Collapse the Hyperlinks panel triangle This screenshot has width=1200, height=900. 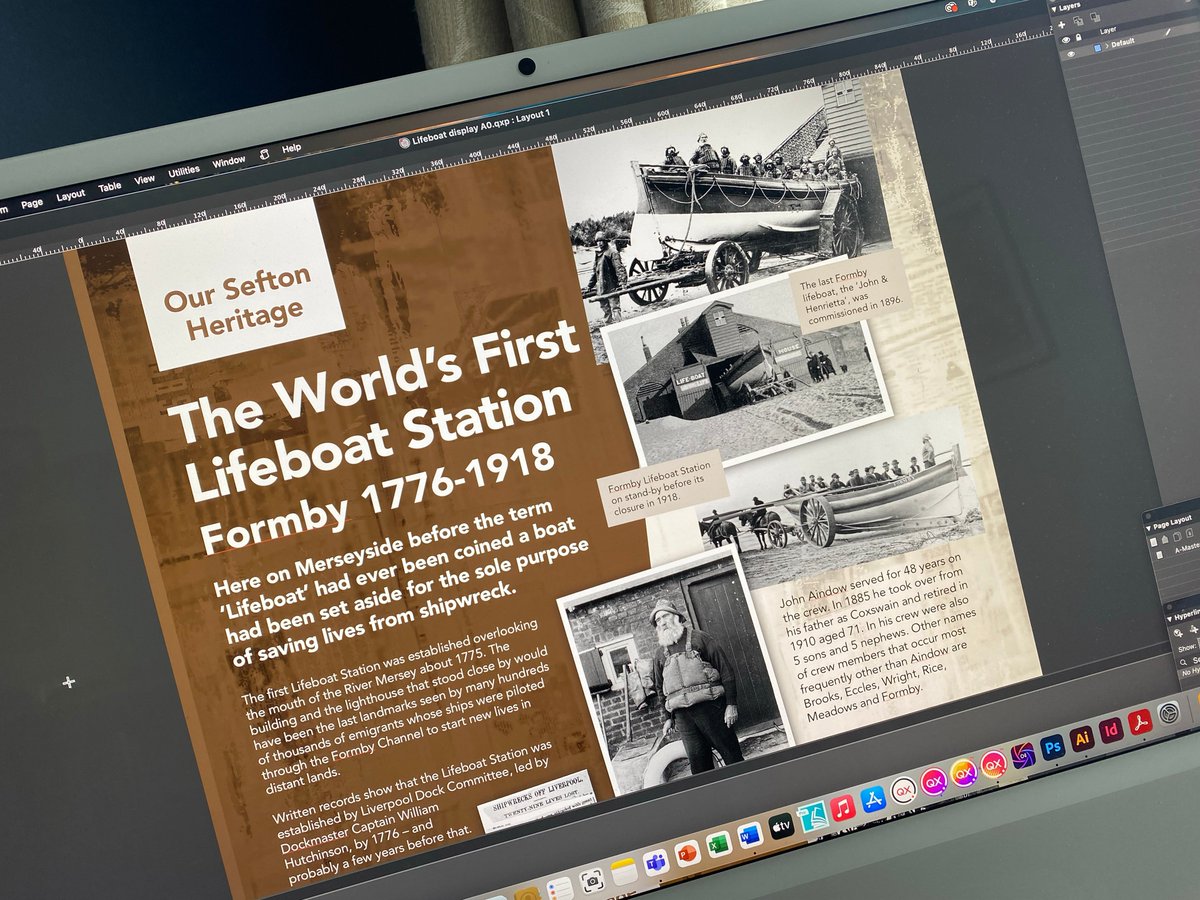tap(1169, 619)
